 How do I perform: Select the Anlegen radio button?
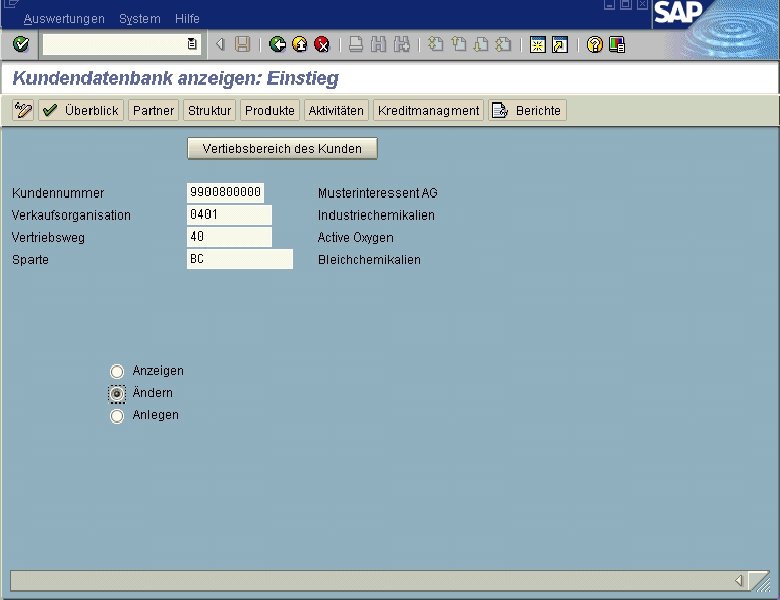pyautogui.click(x=117, y=415)
